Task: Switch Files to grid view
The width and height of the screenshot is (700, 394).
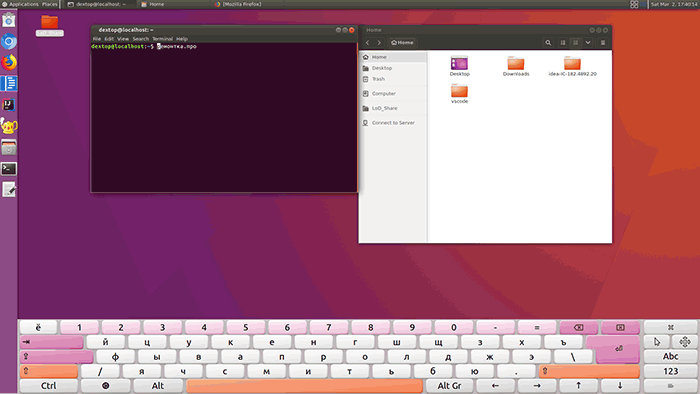Action: 575,42
